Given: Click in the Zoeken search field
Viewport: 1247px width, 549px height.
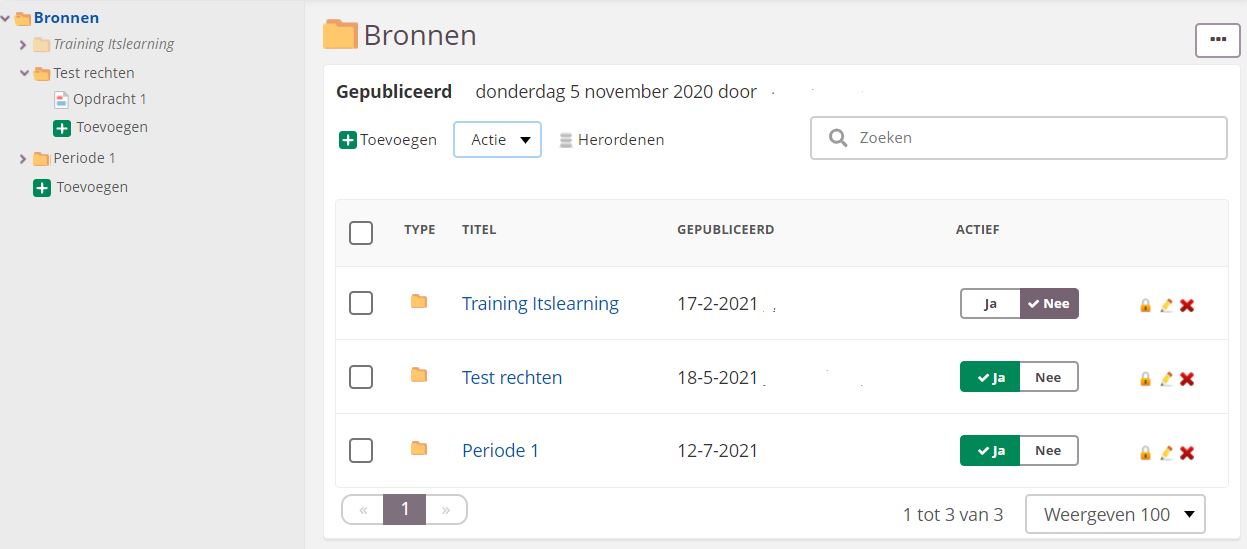Looking at the screenshot, I should tap(1018, 138).
